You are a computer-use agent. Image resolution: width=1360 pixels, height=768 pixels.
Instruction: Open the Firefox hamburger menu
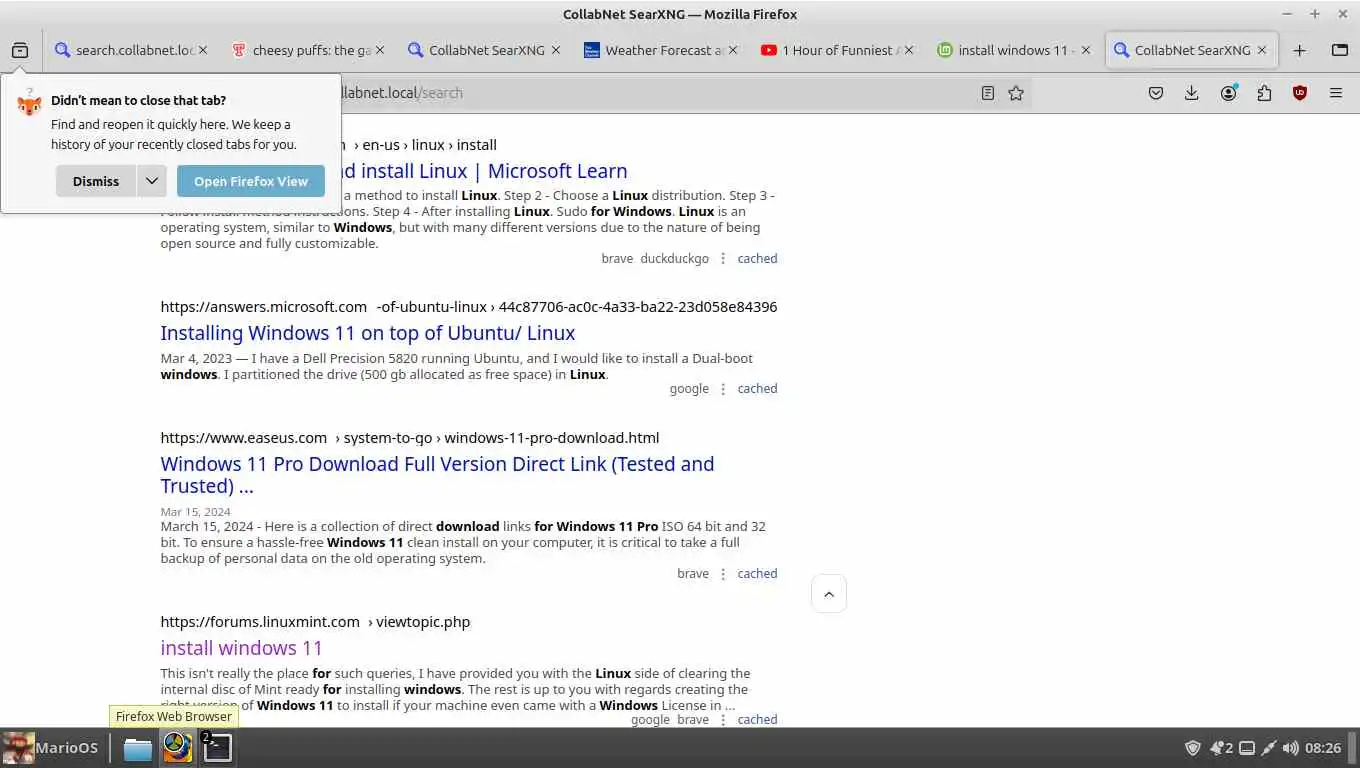1336,93
